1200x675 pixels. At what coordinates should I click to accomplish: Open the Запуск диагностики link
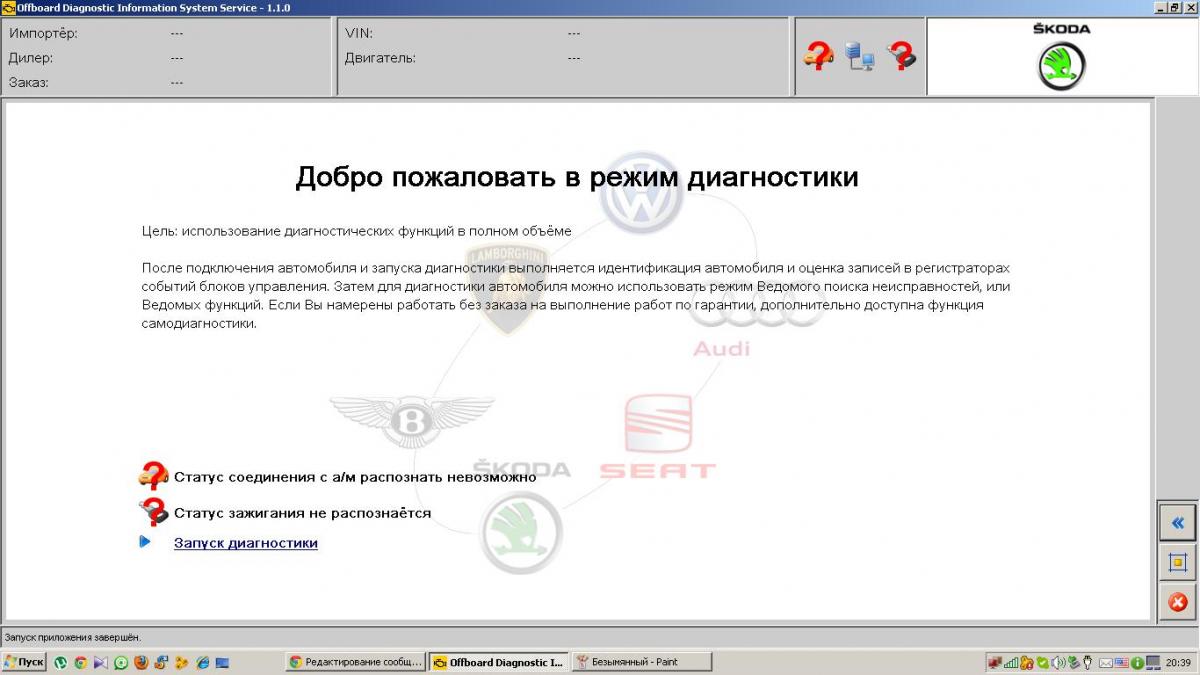pos(246,543)
